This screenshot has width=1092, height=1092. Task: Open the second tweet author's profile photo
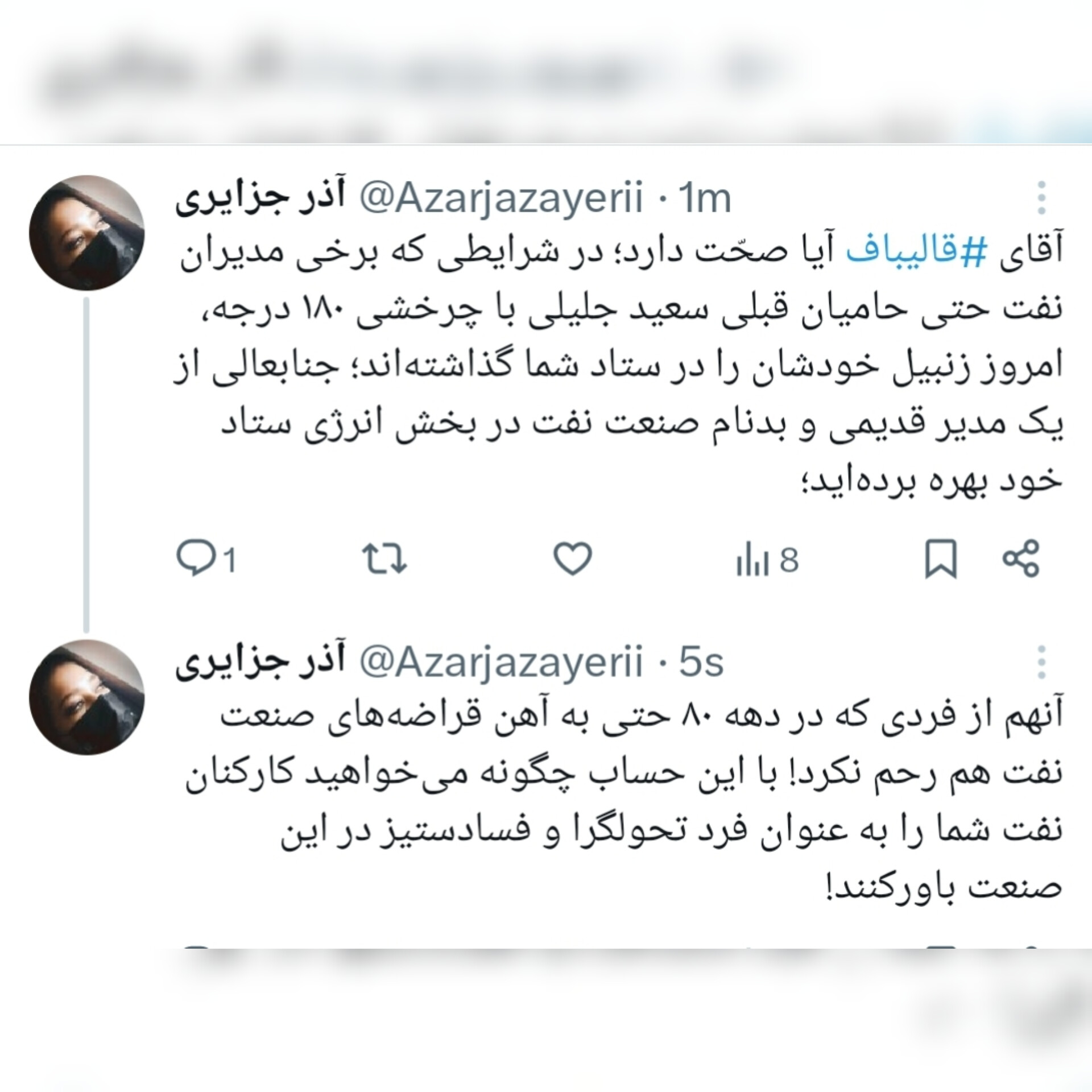(x=87, y=697)
